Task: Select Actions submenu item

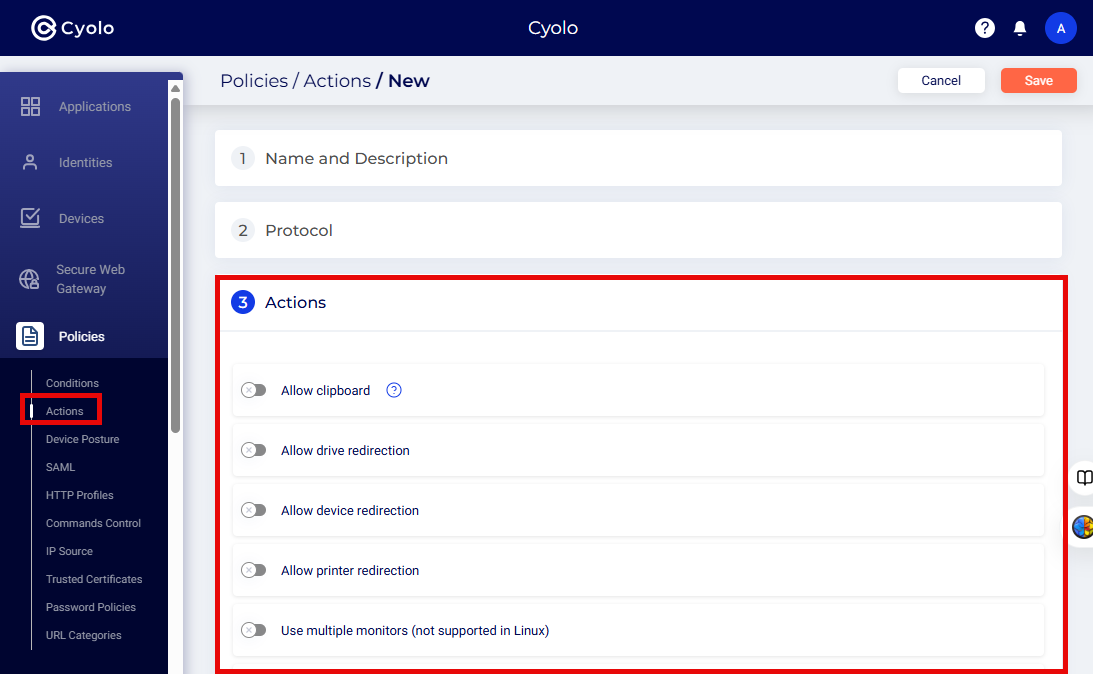Action: (64, 411)
